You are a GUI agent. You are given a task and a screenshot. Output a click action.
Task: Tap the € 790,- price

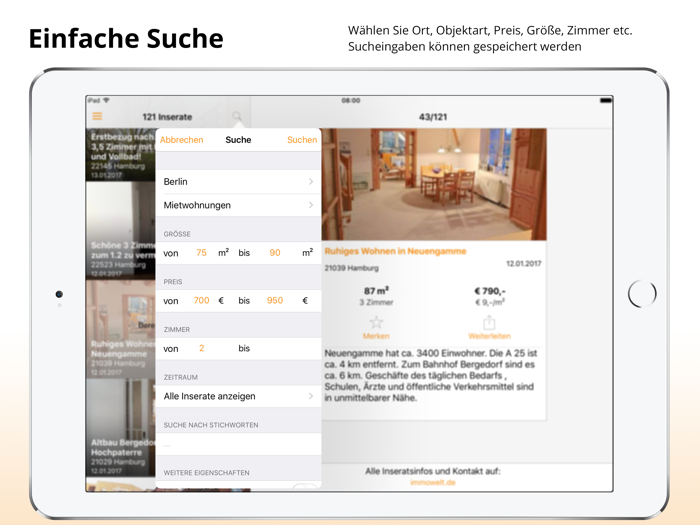point(490,291)
